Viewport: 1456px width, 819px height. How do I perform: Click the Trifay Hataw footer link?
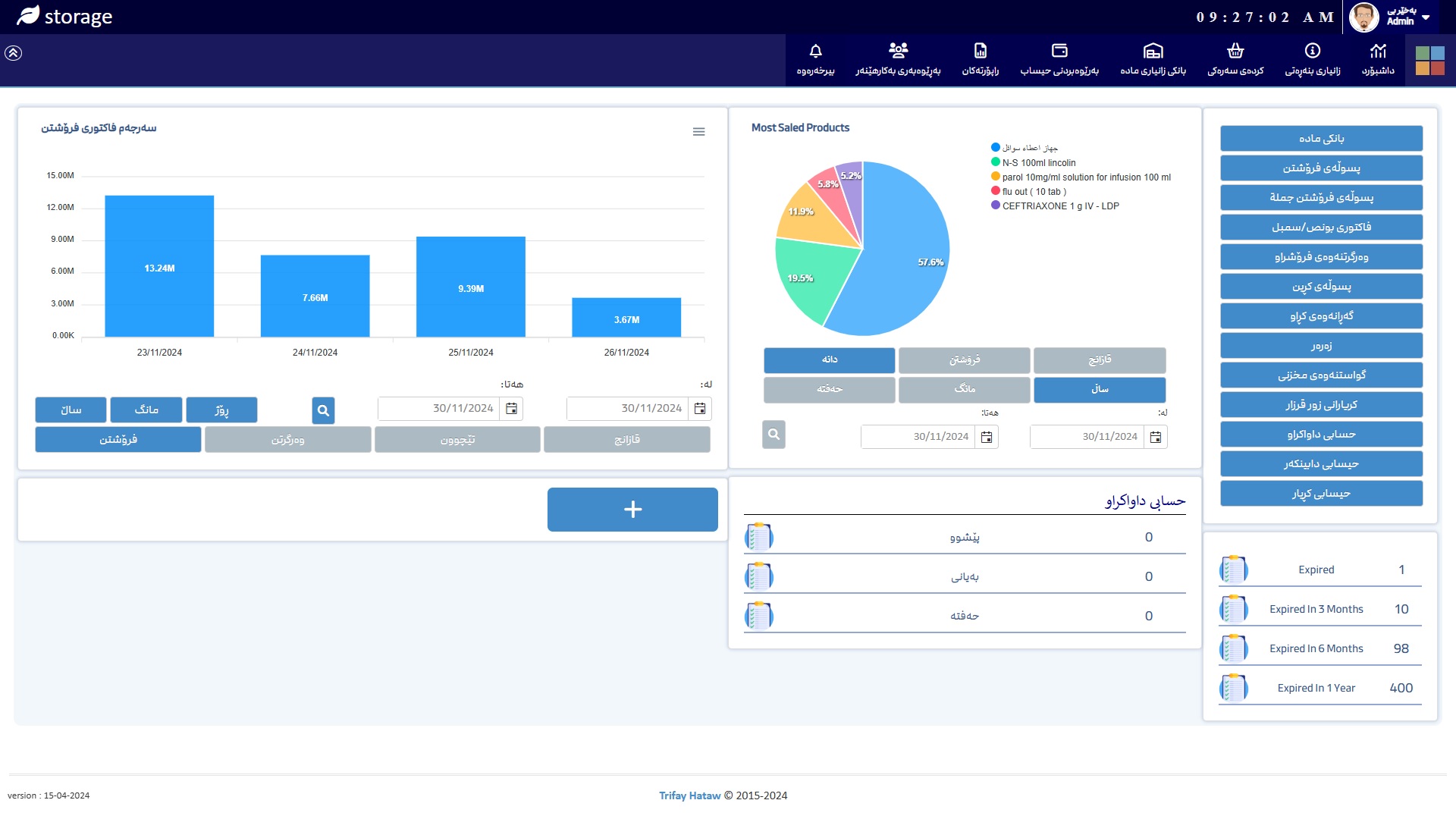(x=689, y=795)
